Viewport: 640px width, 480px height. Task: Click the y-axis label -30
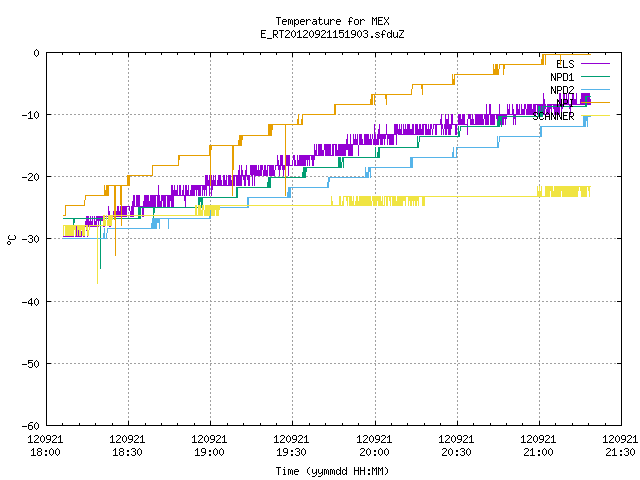point(31,239)
